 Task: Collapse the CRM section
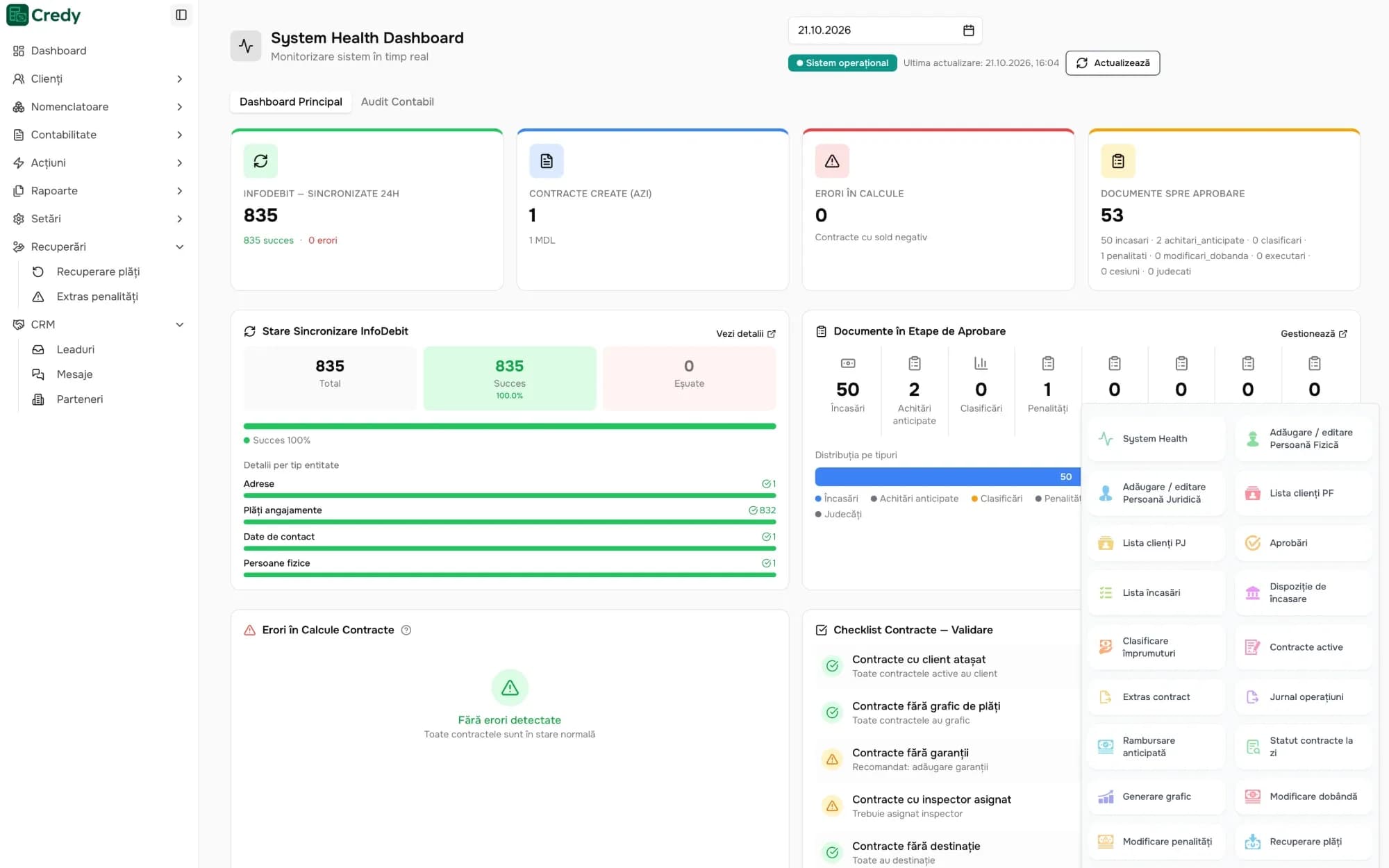click(99, 324)
